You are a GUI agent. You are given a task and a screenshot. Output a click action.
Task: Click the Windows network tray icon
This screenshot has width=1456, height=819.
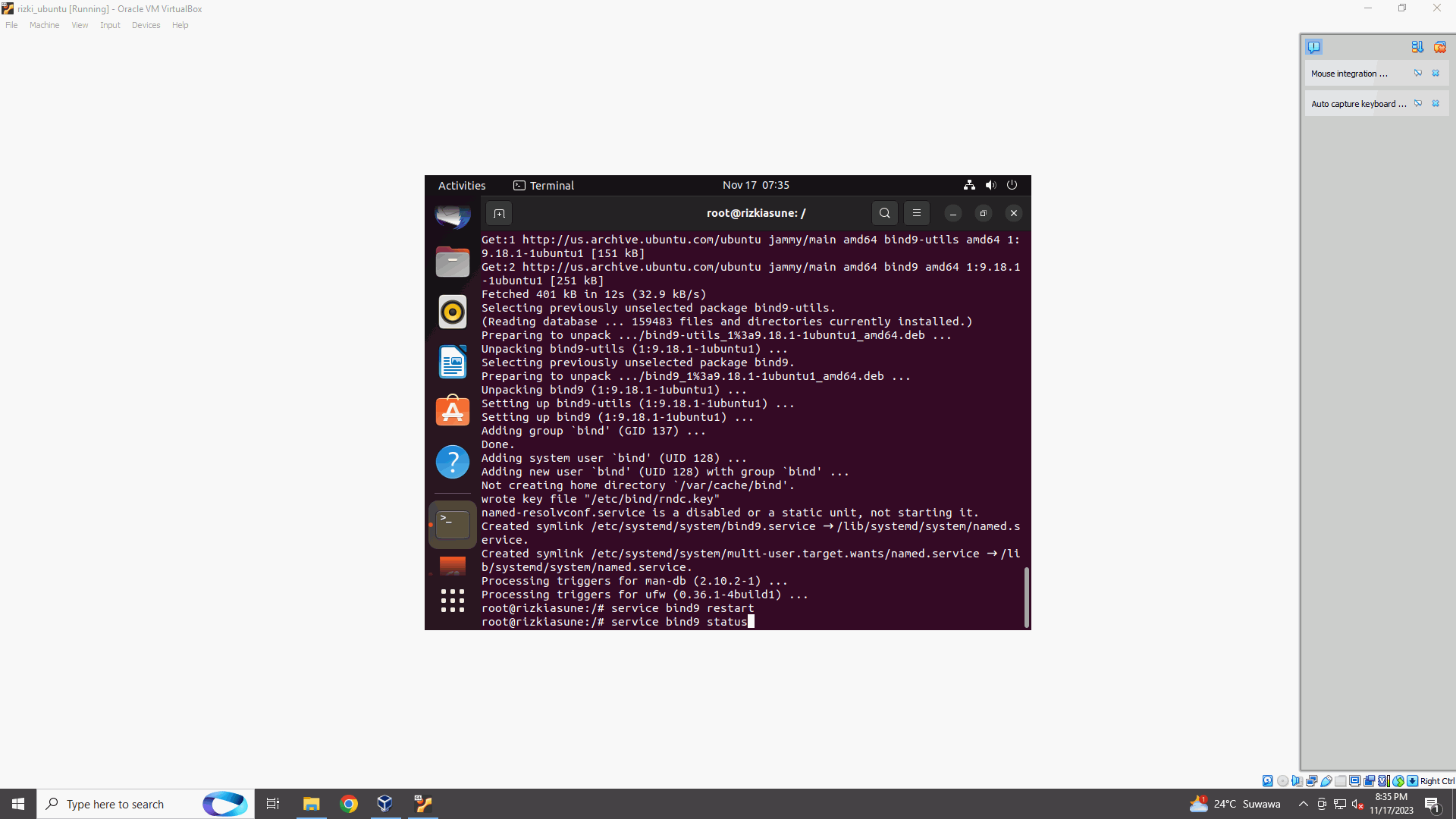tap(1340, 805)
